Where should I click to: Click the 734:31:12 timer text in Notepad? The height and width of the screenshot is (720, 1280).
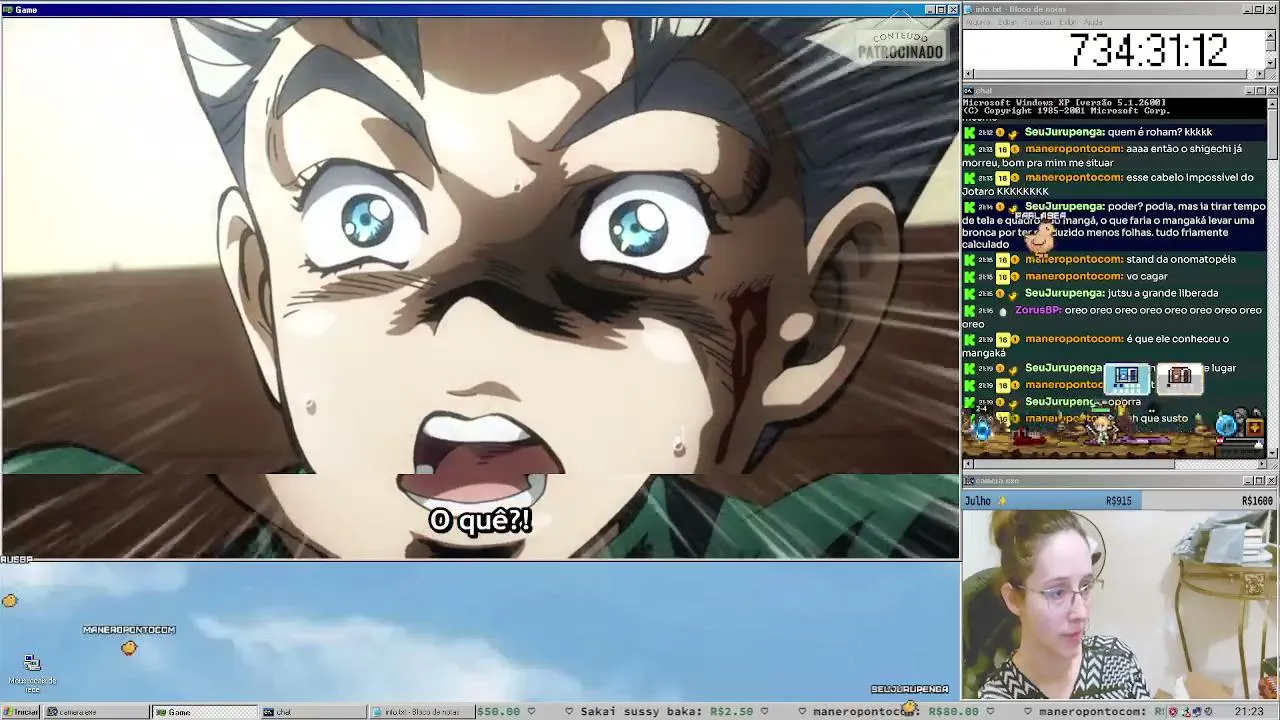tap(1148, 50)
